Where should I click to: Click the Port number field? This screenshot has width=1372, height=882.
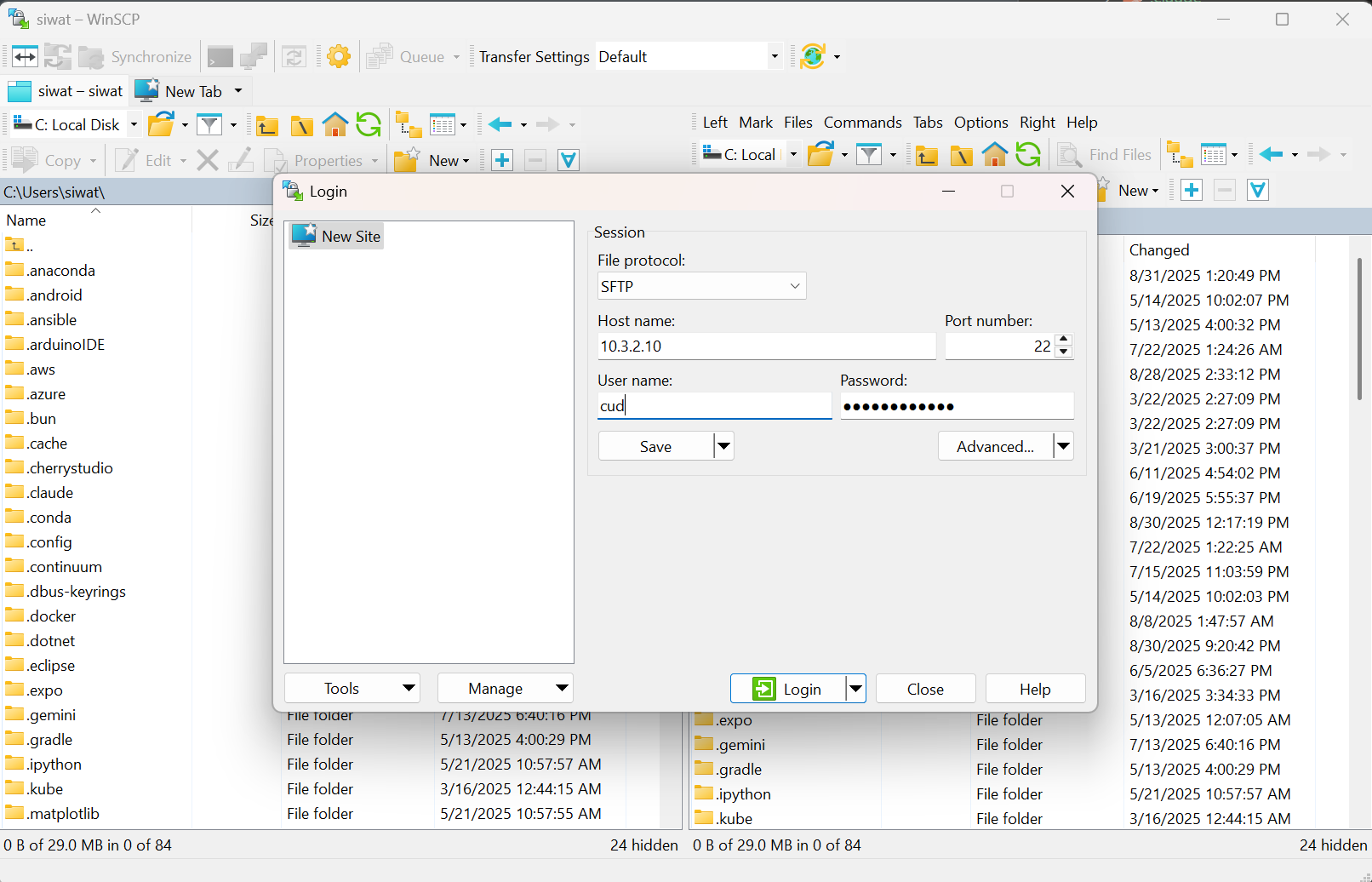tap(1000, 346)
